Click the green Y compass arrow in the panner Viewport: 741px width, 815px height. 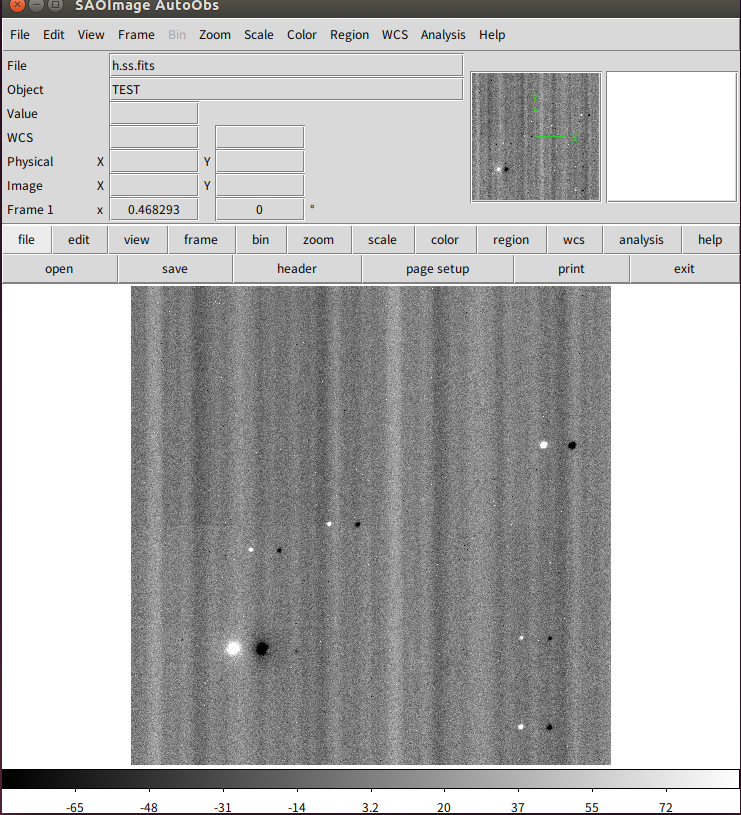[535, 115]
